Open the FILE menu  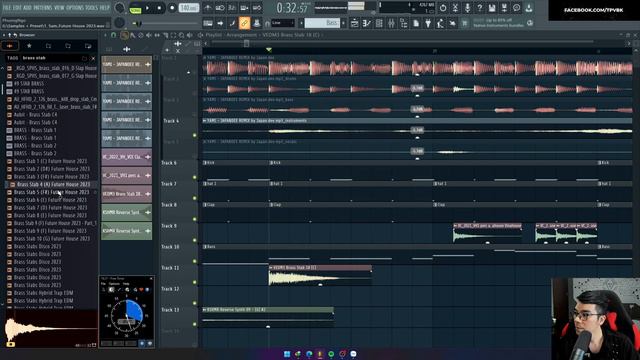[7, 7]
